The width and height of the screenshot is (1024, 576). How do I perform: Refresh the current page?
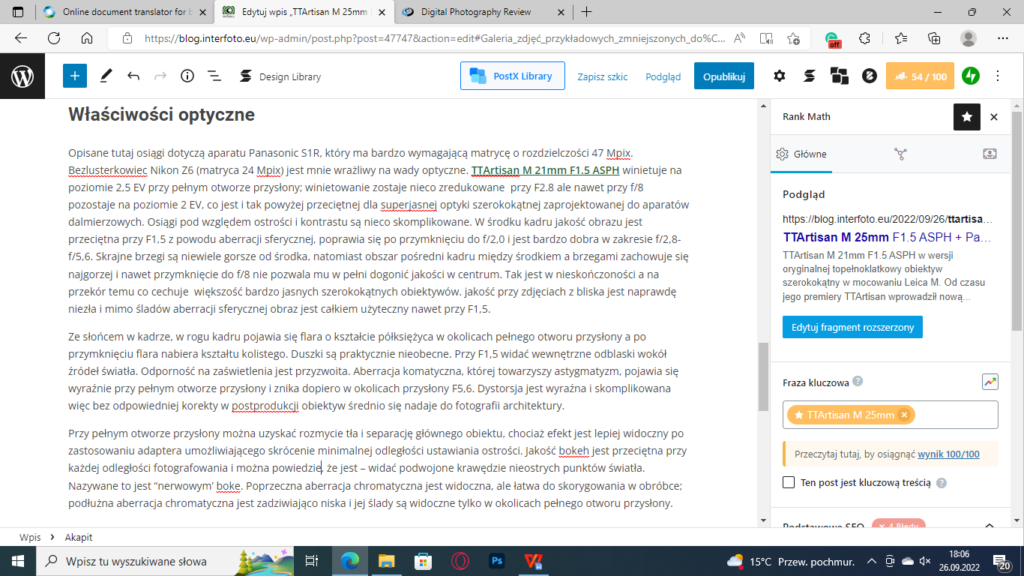pos(54,39)
